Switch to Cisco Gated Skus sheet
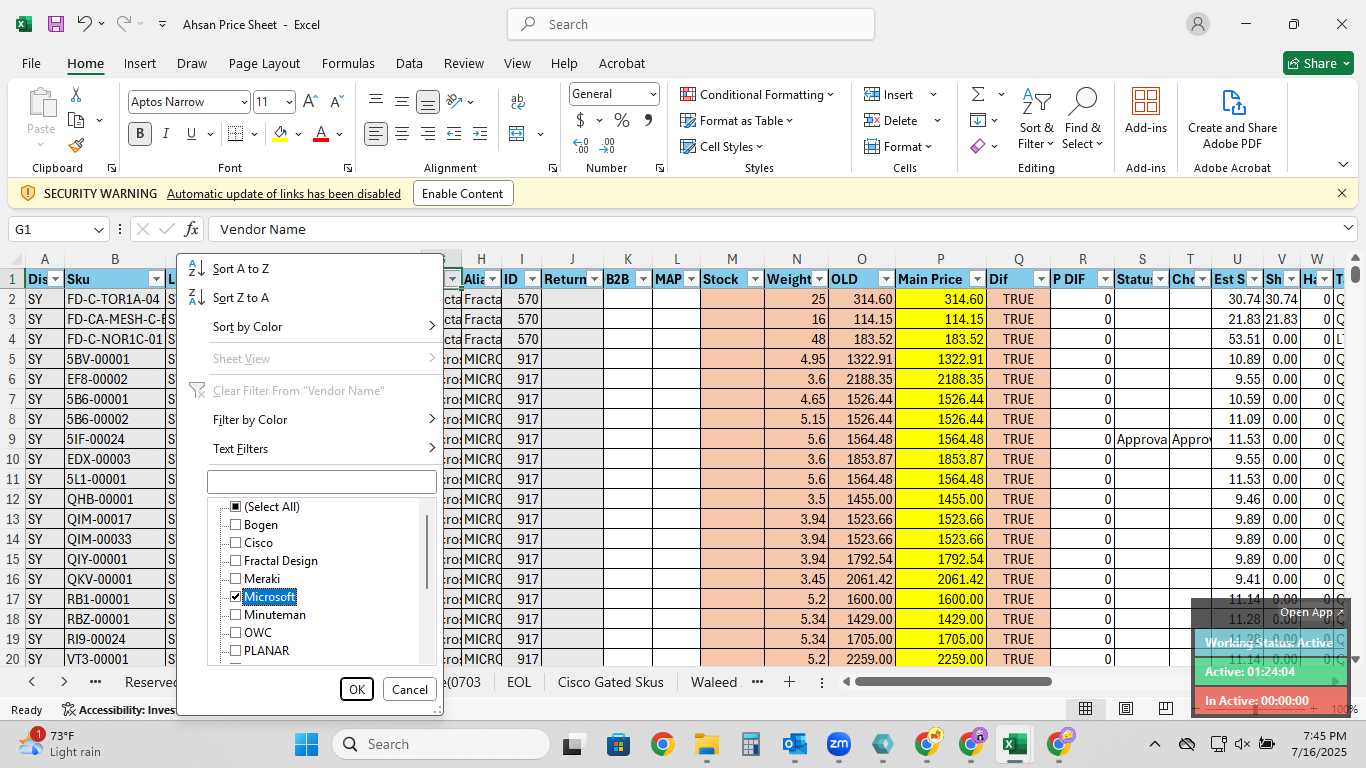The height and width of the screenshot is (768, 1366). pos(610,682)
